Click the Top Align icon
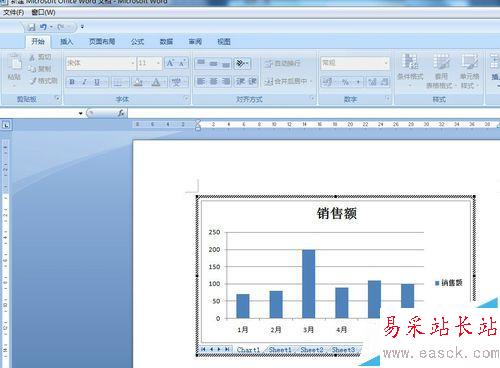The height and width of the screenshot is (368, 500). click(201, 63)
